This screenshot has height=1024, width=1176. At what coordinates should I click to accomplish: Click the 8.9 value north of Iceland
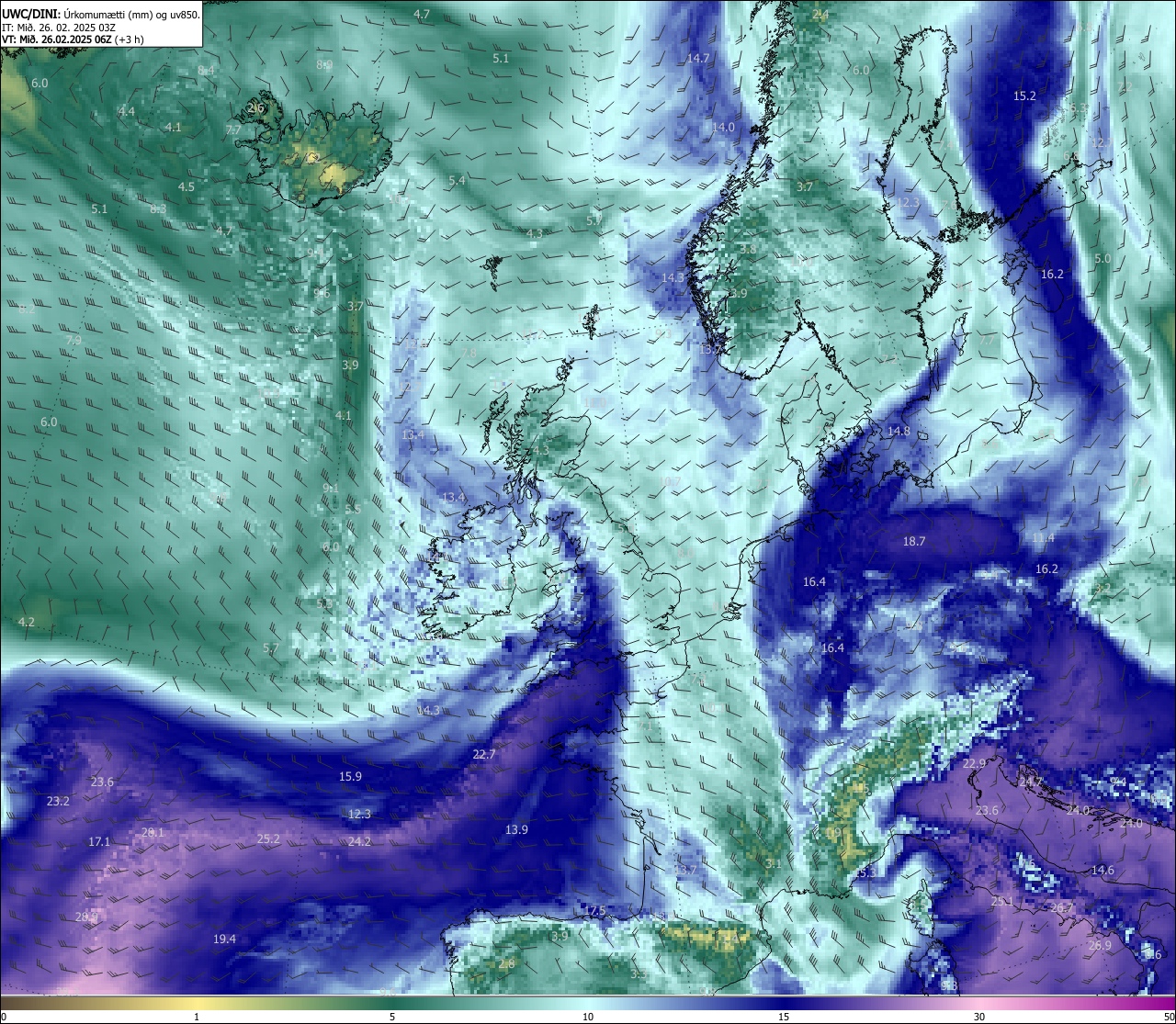click(324, 65)
